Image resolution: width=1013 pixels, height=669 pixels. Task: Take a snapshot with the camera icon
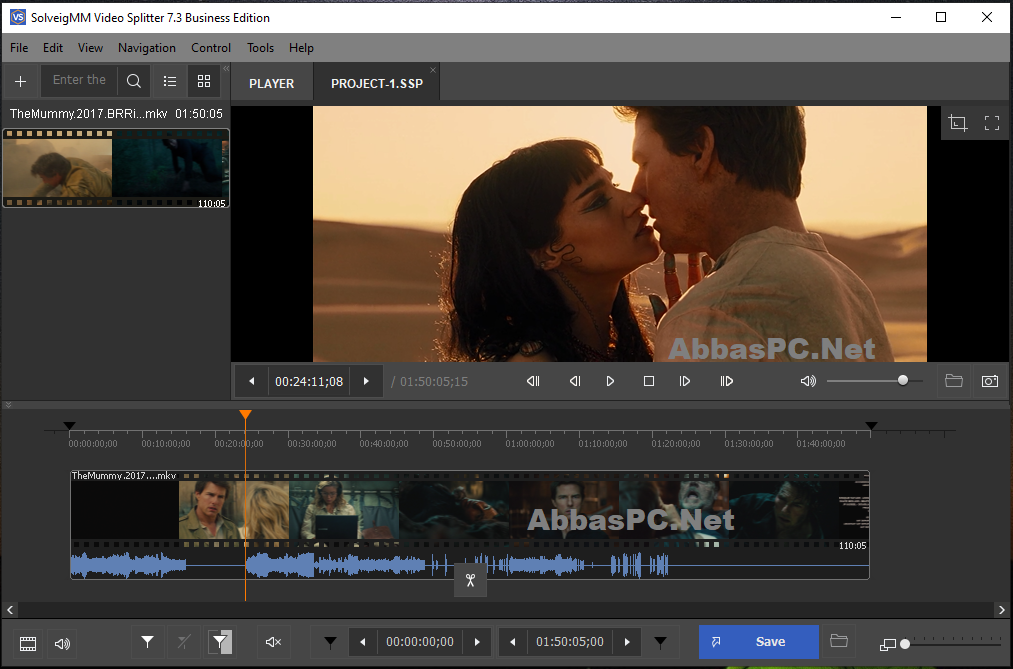coord(990,381)
